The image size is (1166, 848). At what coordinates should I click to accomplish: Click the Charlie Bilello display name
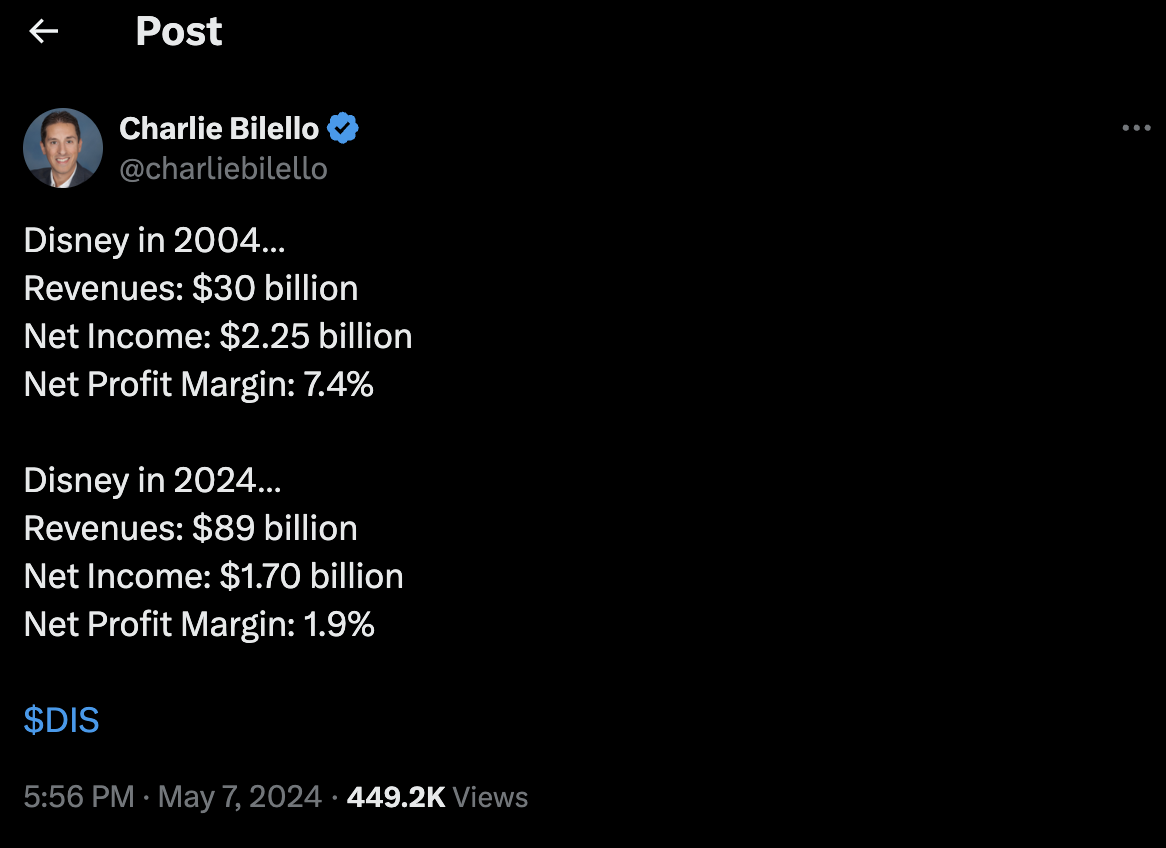pos(219,128)
